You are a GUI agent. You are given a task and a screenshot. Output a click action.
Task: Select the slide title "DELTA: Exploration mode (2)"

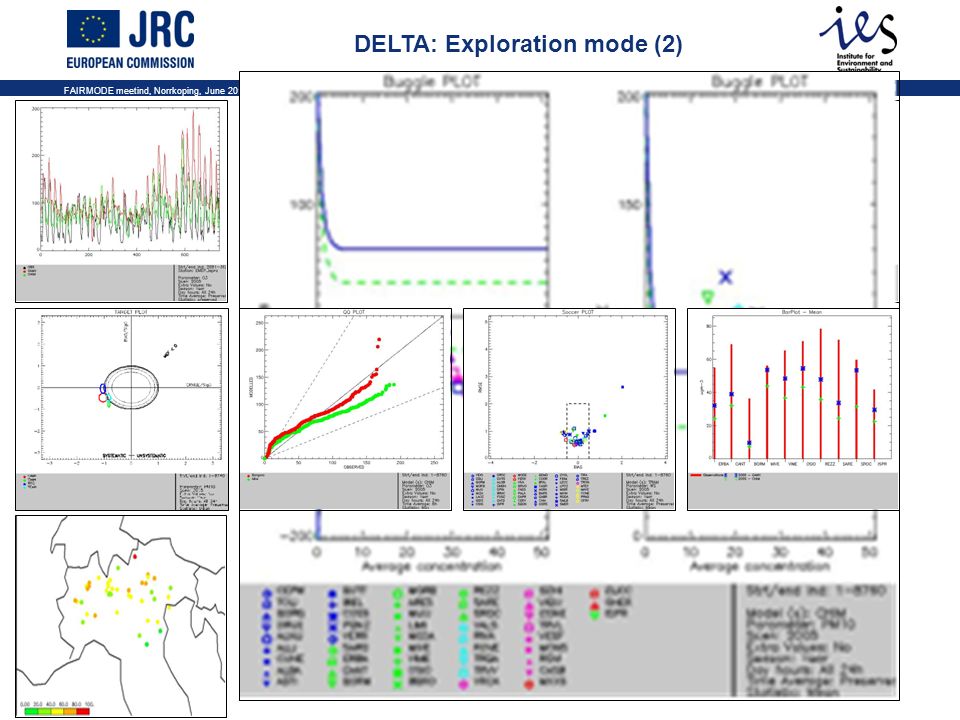518,44
